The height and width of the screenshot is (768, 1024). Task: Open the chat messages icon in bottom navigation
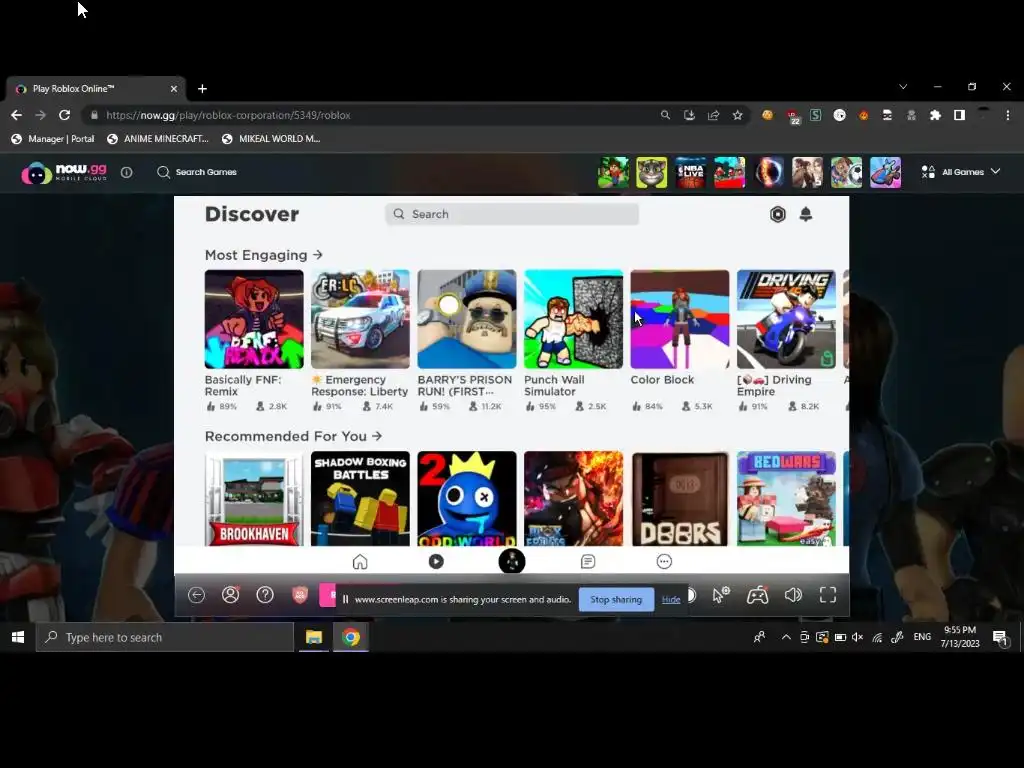point(588,562)
